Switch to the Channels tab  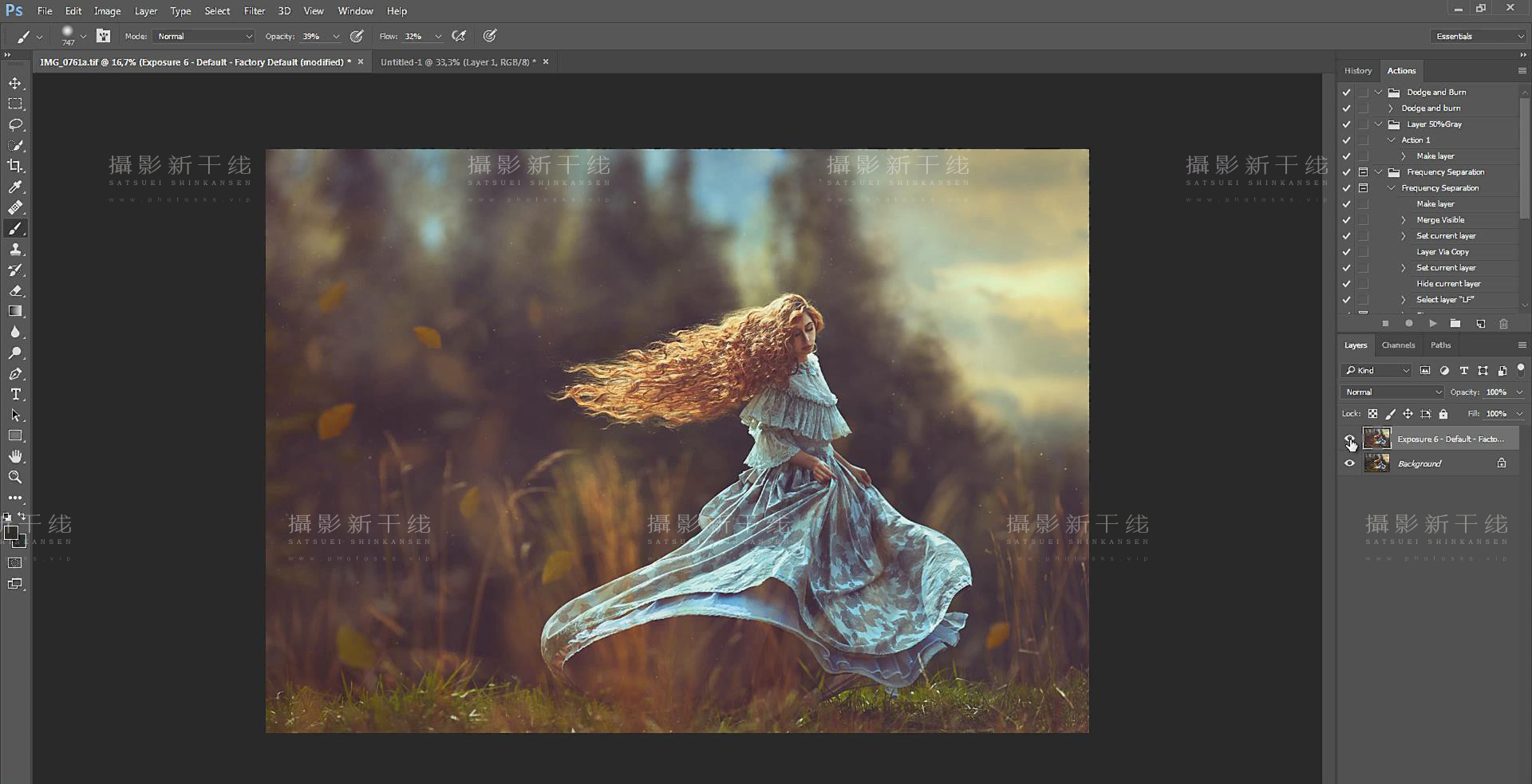pos(1398,345)
